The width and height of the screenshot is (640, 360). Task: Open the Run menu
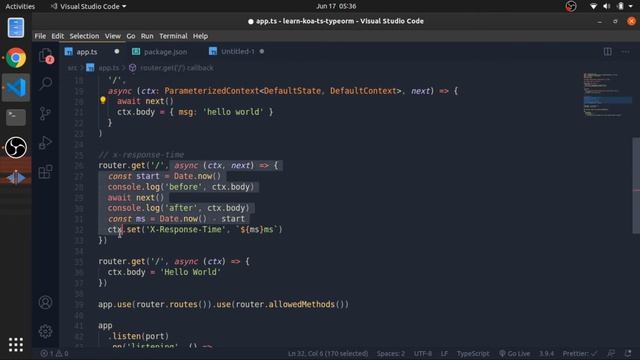pos(147,36)
